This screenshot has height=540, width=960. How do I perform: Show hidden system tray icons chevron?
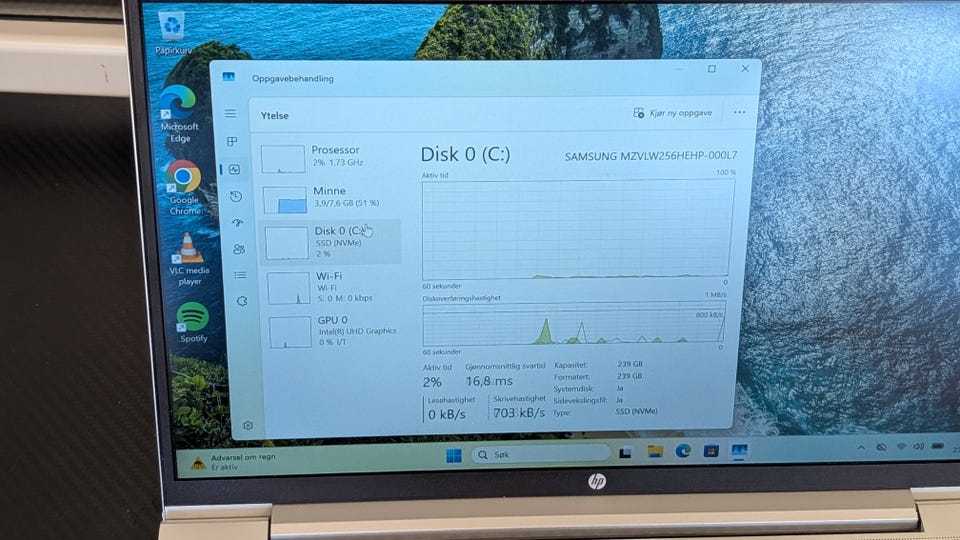point(861,448)
